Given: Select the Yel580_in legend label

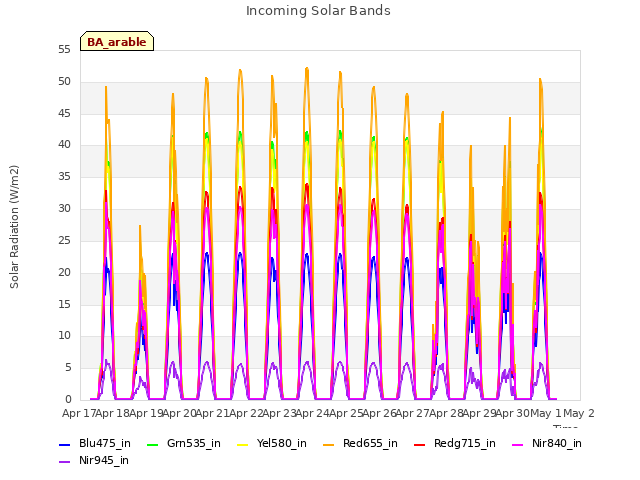Looking at the screenshot, I should click(x=282, y=443).
